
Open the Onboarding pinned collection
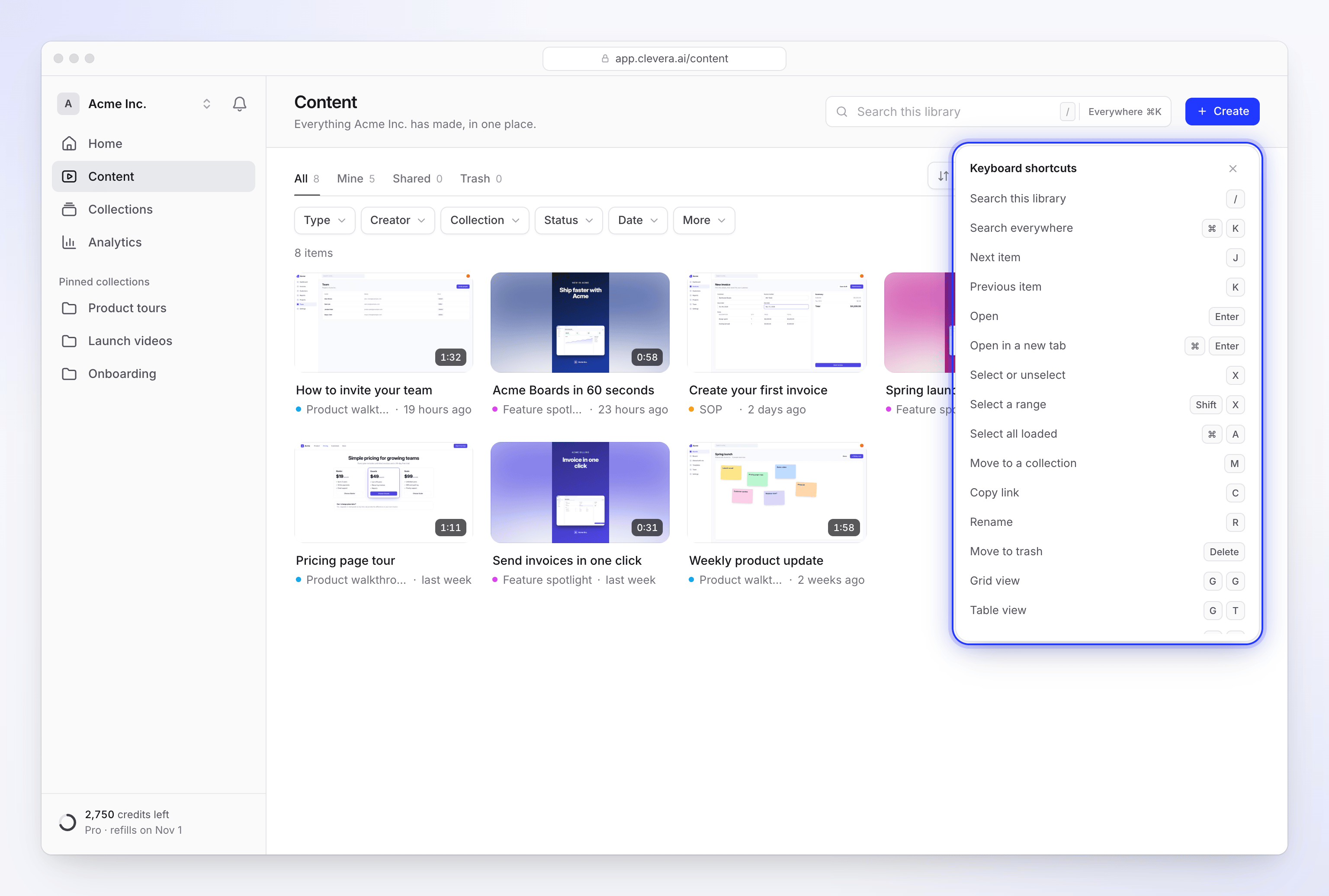[153, 374]
